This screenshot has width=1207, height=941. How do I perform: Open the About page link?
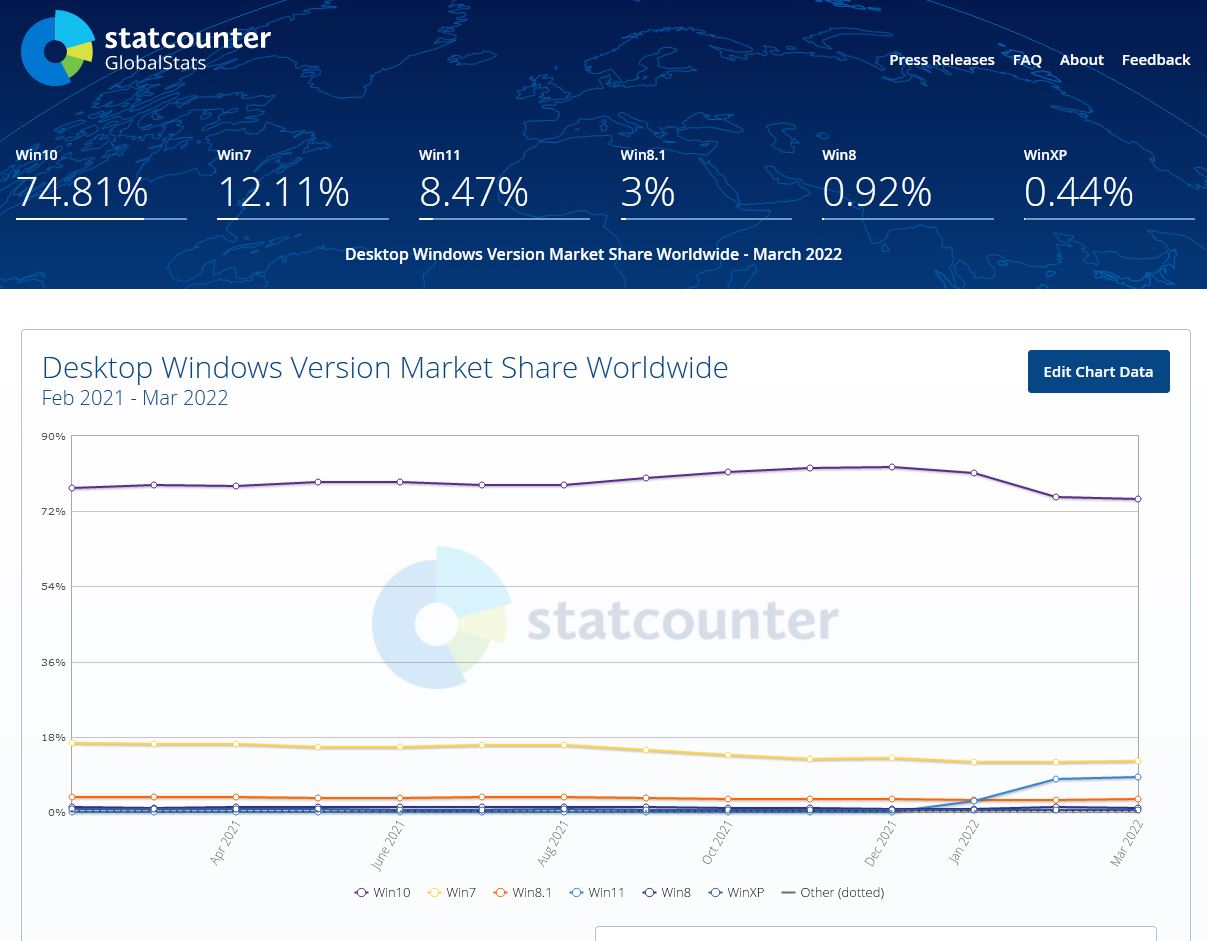pos(1081,60)
